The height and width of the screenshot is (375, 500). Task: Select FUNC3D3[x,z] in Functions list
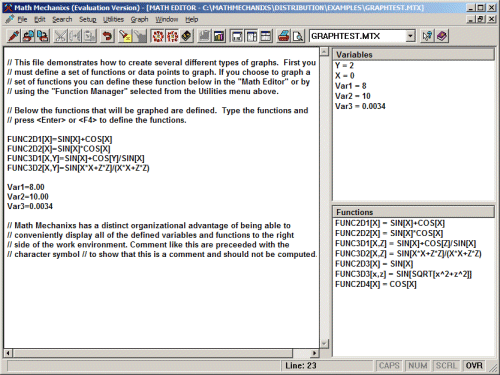[403, 274]
